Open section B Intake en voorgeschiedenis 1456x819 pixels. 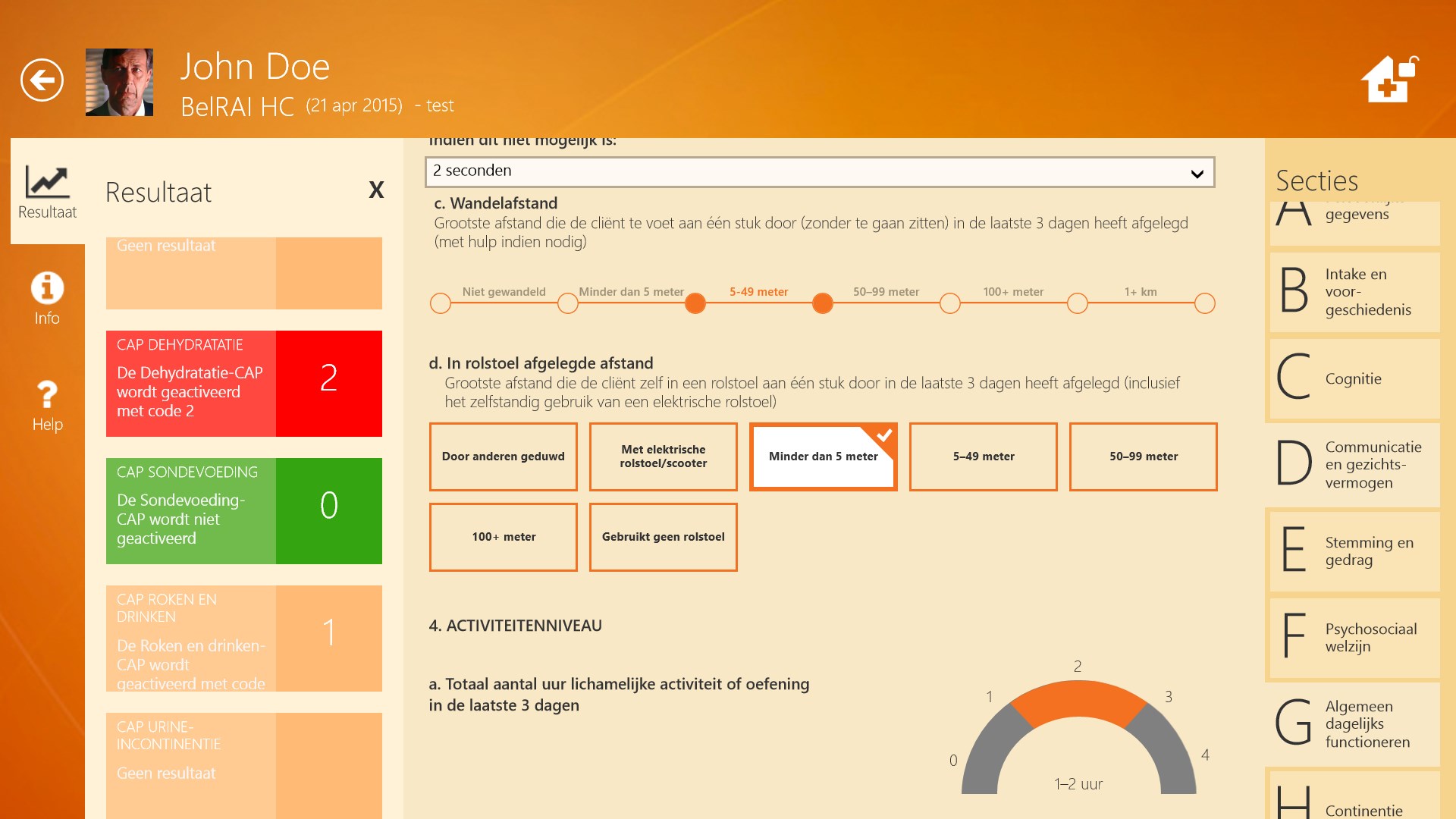tap(1354, 292)
